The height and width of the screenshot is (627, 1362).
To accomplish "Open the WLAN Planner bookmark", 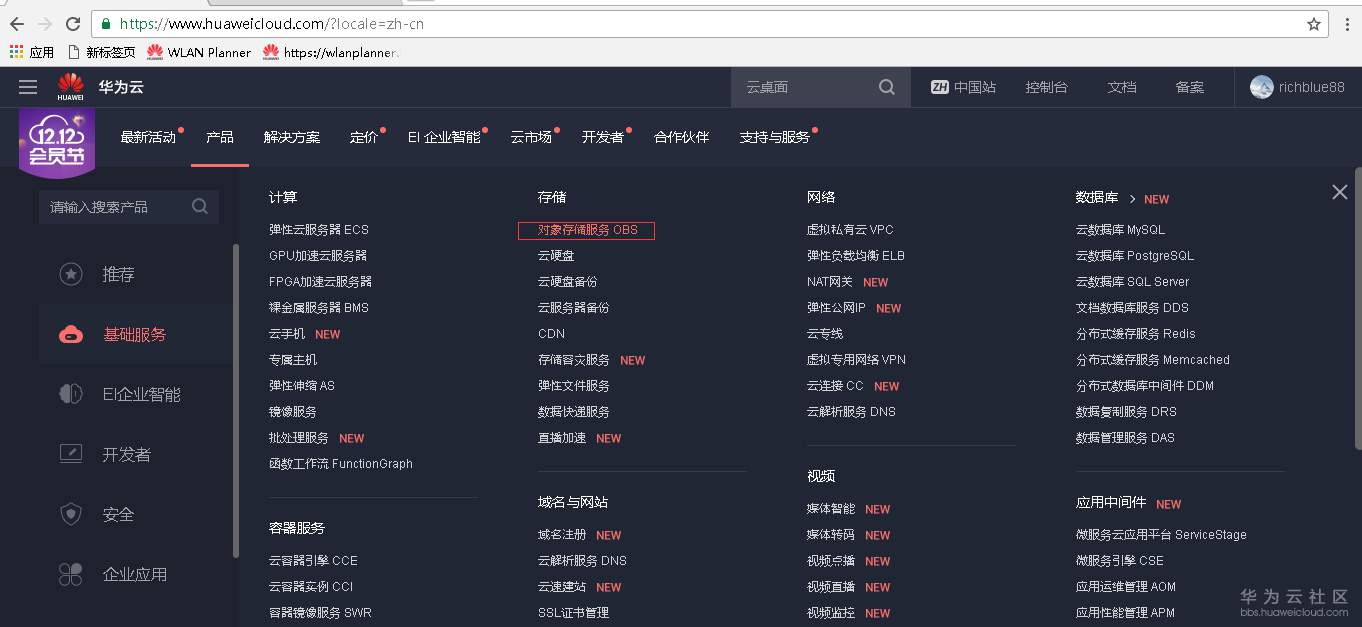I will (199, 52).
